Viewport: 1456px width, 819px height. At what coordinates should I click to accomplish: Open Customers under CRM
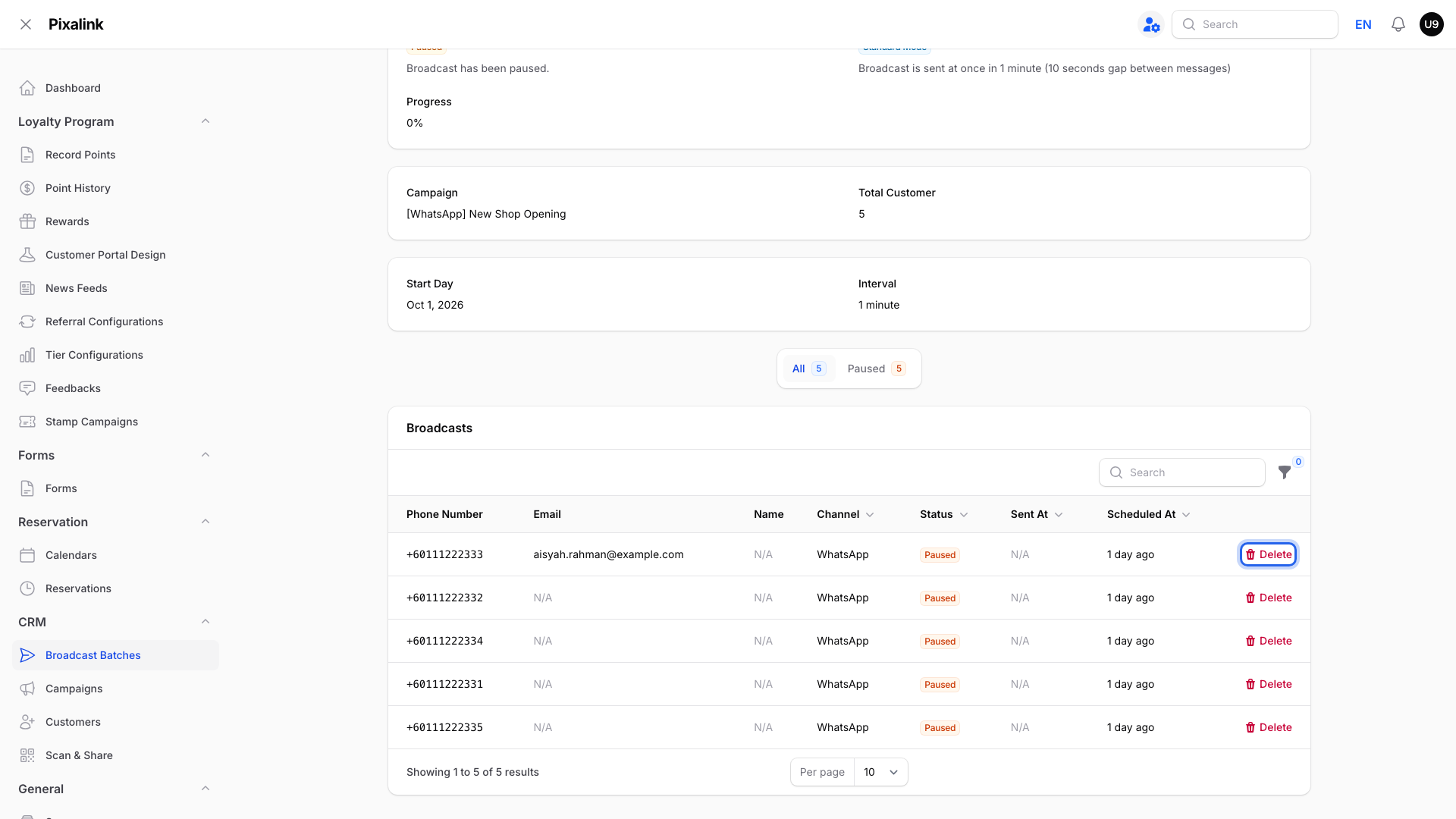[115, 722]
